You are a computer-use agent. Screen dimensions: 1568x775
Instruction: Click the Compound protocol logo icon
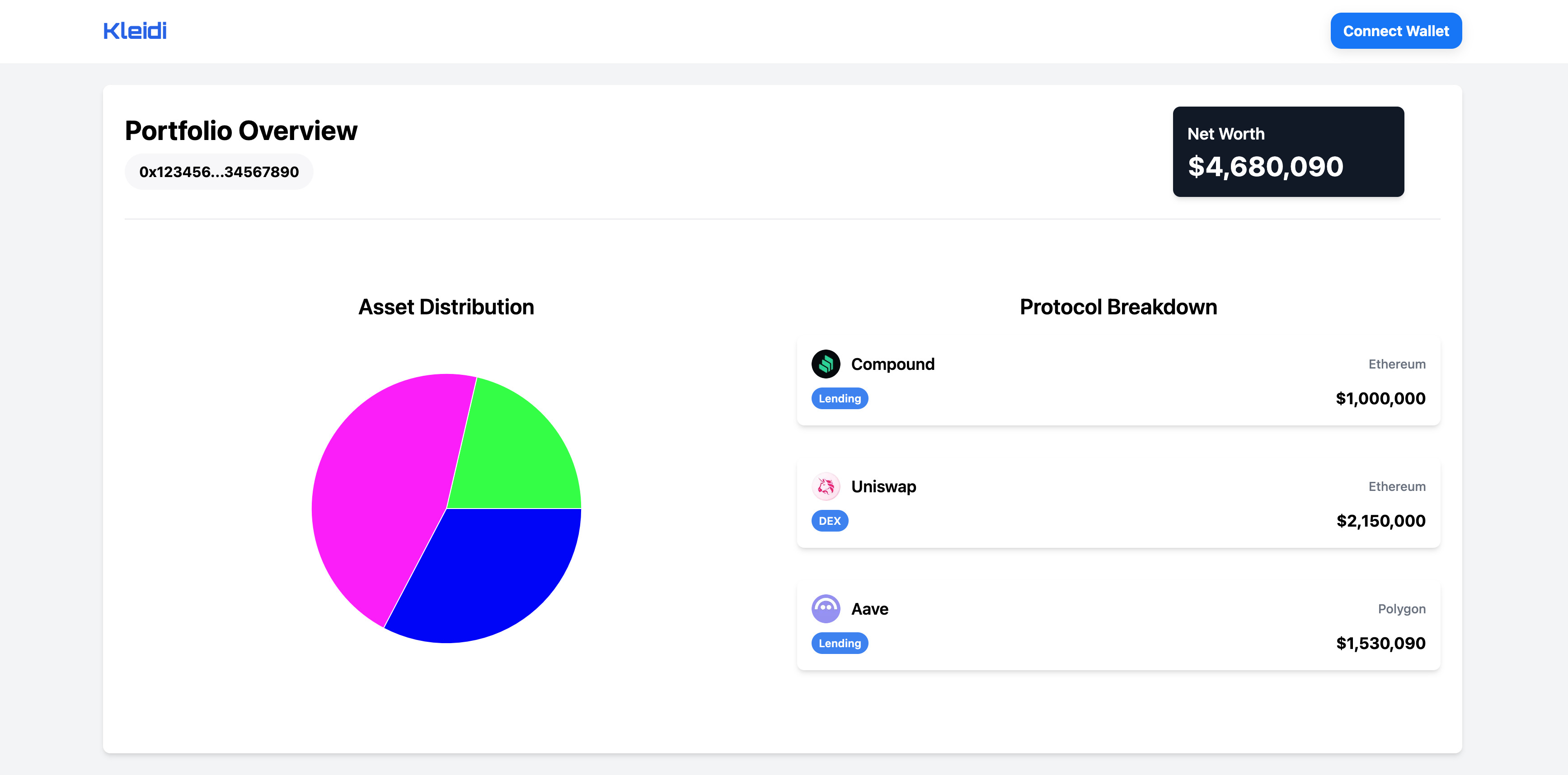tap(826, 364)
